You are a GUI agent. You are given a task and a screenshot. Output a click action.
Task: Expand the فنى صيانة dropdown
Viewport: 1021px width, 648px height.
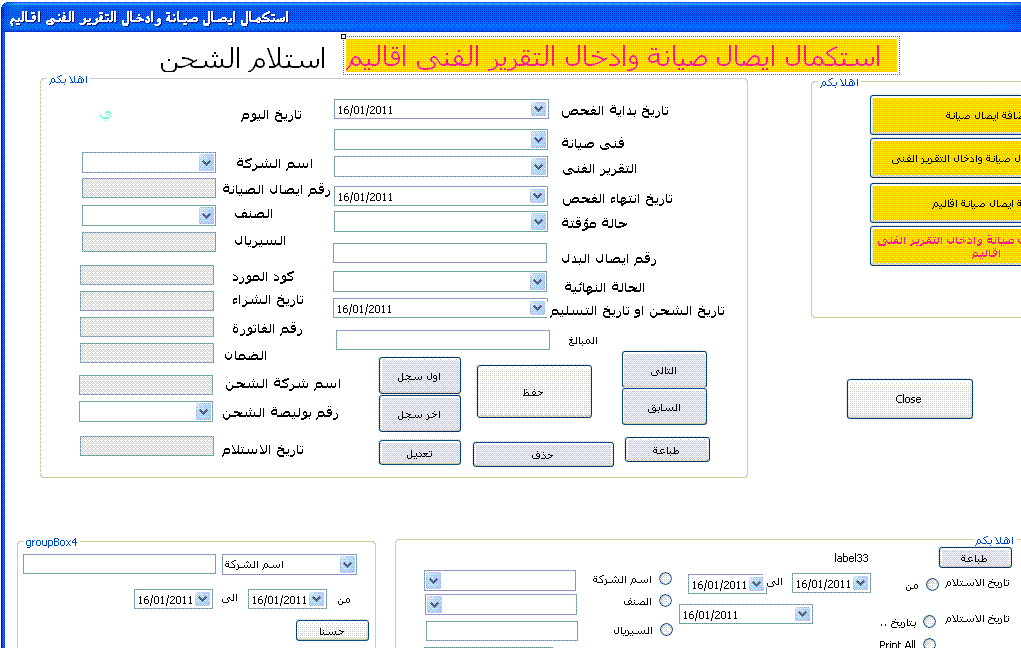click(x=538, y=139)
